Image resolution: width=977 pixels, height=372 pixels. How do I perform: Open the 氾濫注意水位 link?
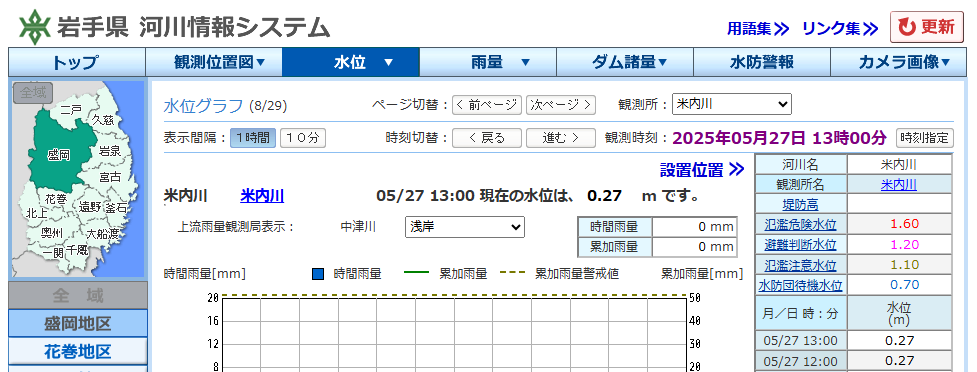click(x=801, y=265)
